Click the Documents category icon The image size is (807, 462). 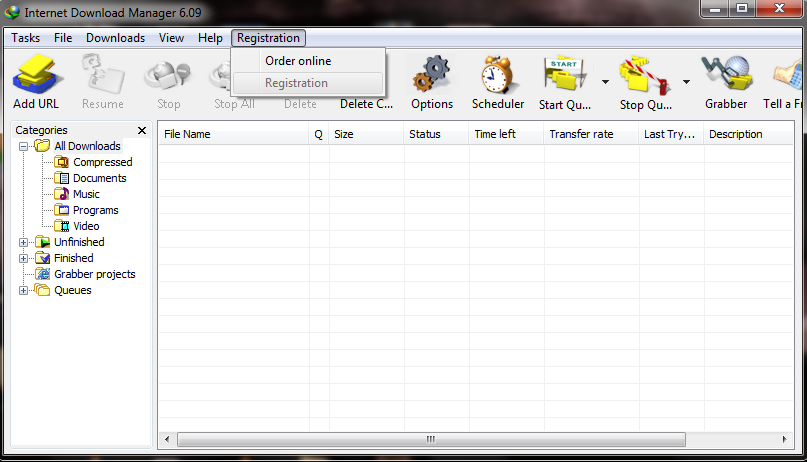coord(61,178)
